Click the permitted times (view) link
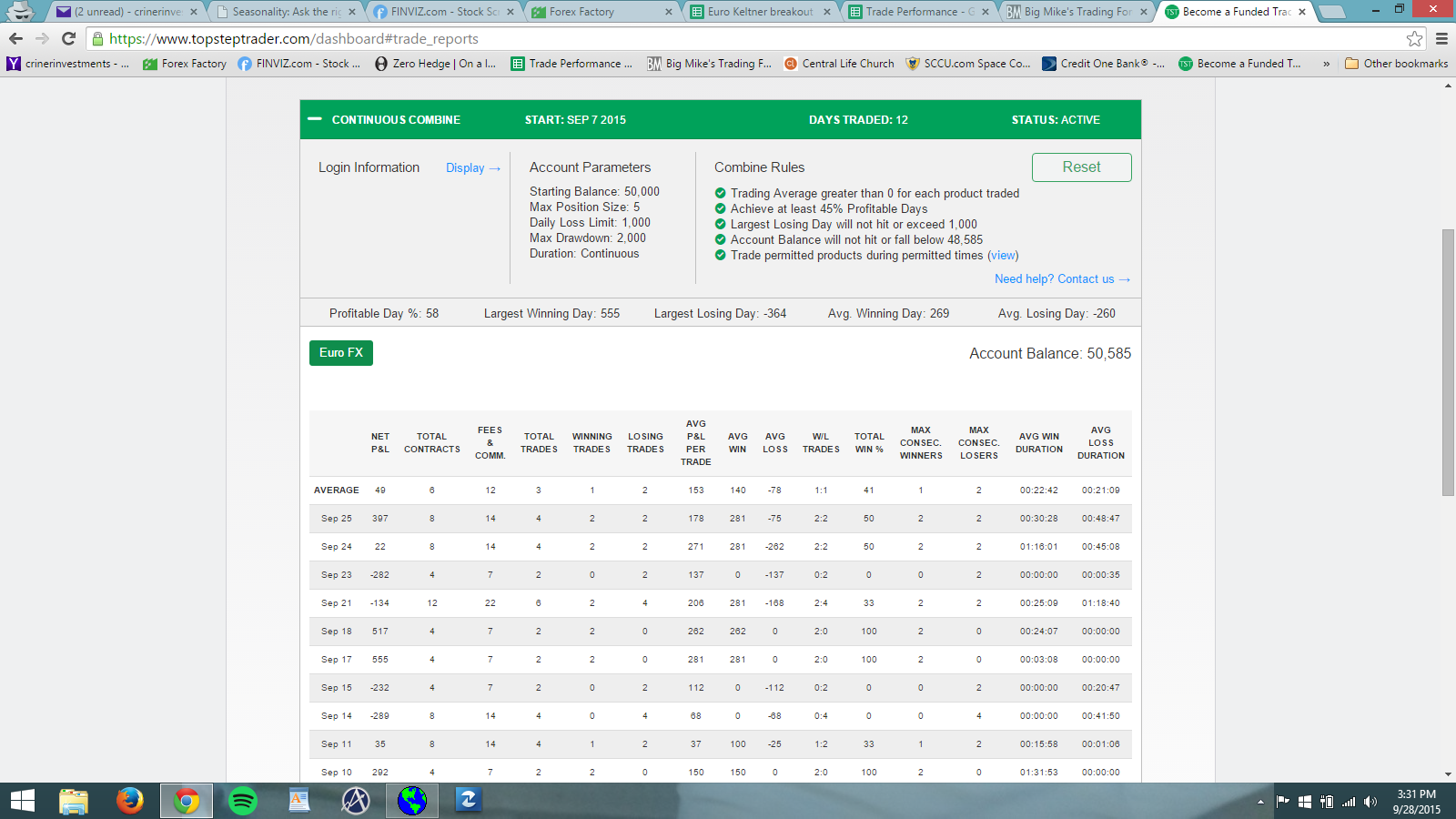Viewport: 1456px width, 819px height. click(1003, 255)
